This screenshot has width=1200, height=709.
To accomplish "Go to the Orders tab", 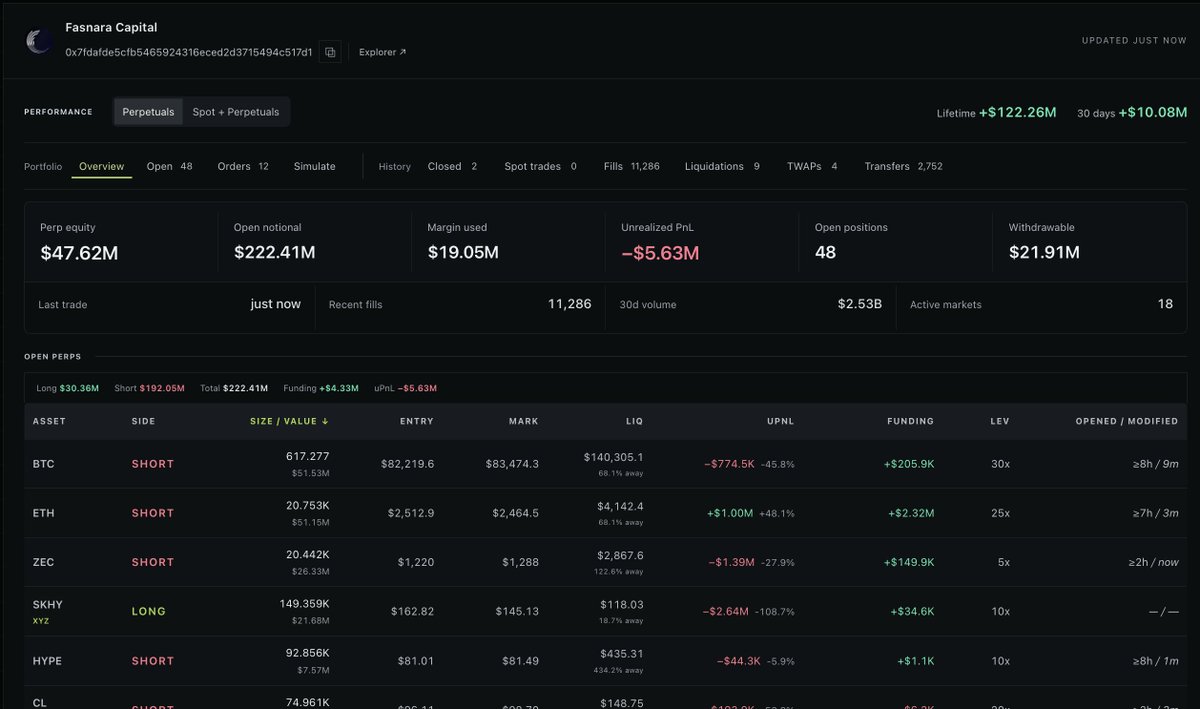I will (243, 166).
